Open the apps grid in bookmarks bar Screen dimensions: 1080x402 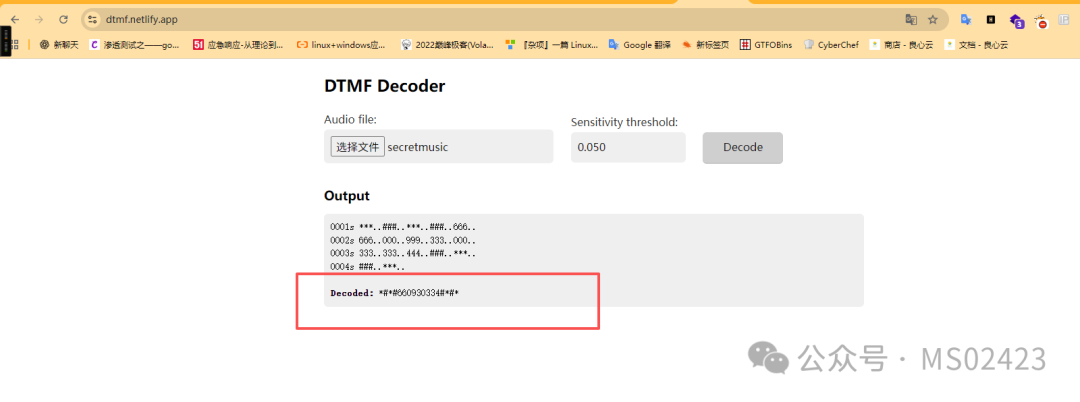point(14,45)
